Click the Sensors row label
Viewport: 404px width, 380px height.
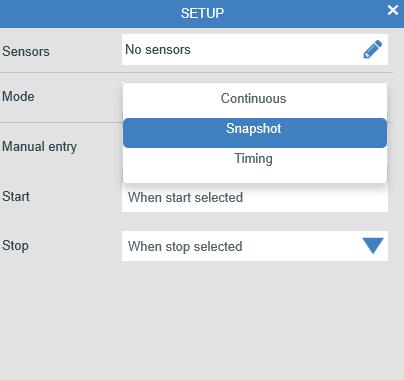click(26, 52)
